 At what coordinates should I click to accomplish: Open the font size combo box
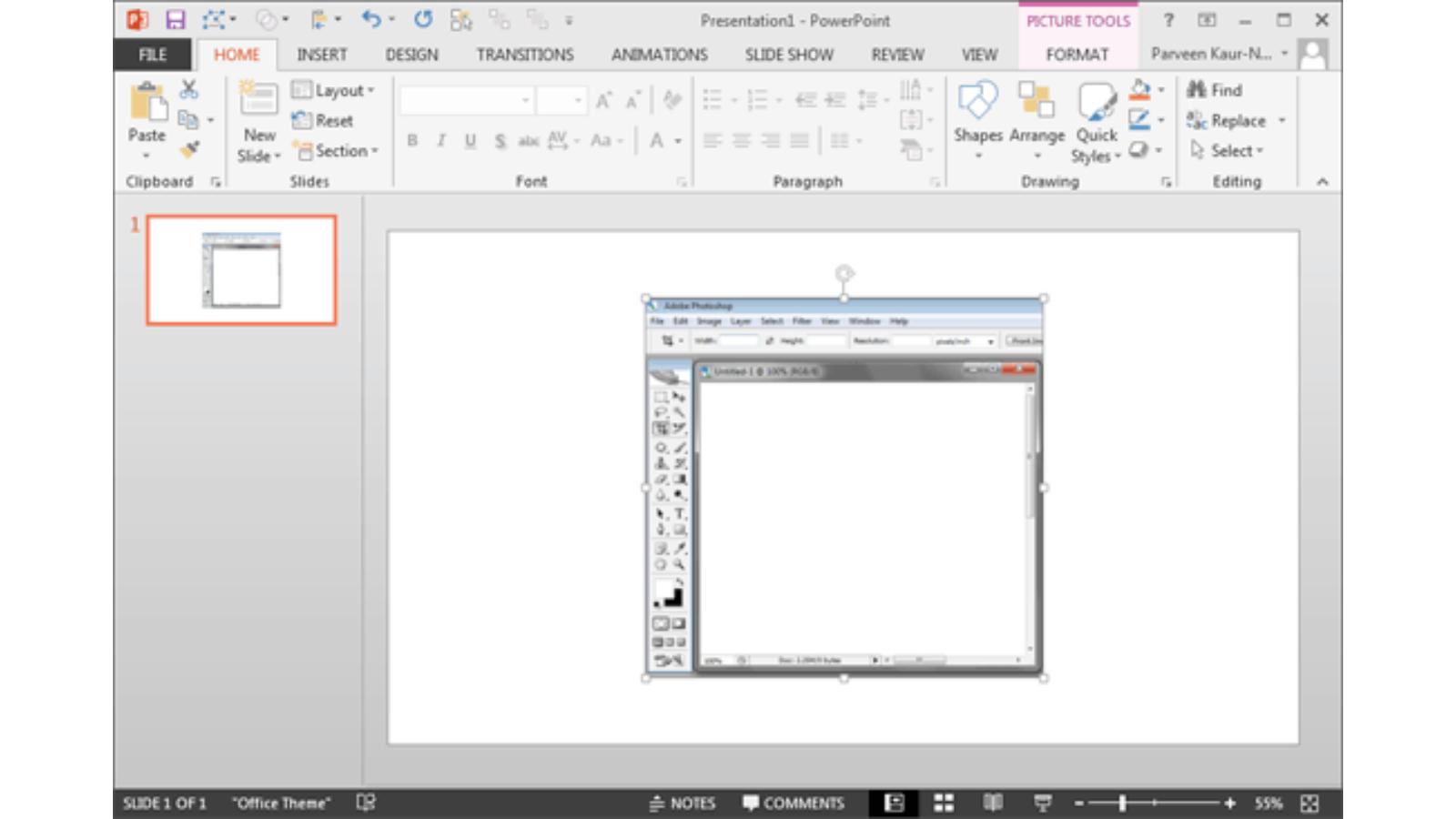[x=561, y=100]
